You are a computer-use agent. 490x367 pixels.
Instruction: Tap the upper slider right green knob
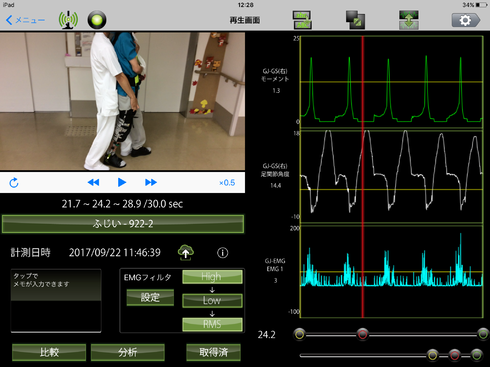[483, 334]
